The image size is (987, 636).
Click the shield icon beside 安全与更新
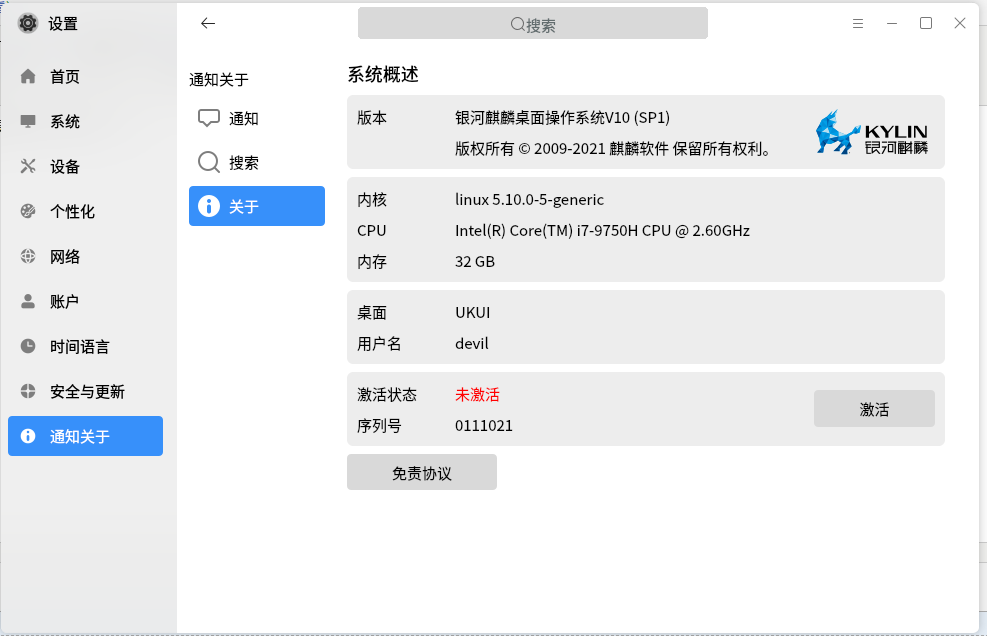pyautogui.click(x=28, y=391)
